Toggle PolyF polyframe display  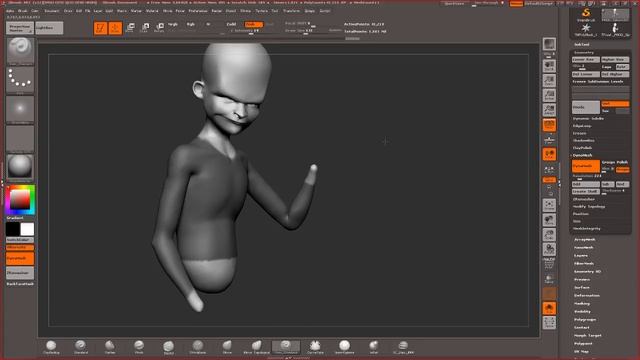tap(549, 264)
